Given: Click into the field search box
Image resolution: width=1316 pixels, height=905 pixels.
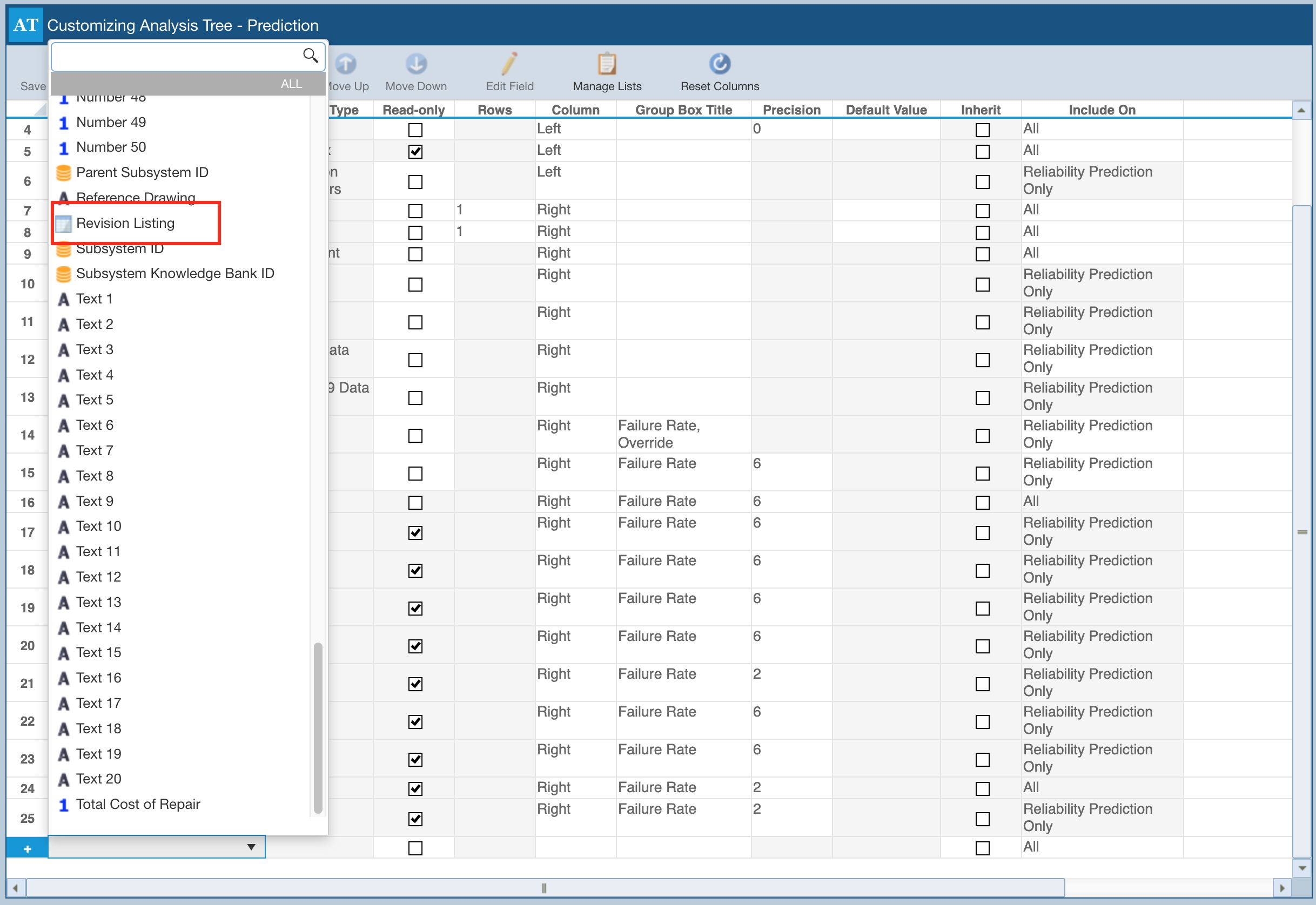Looking at the screenshot, I should (176, 56).
